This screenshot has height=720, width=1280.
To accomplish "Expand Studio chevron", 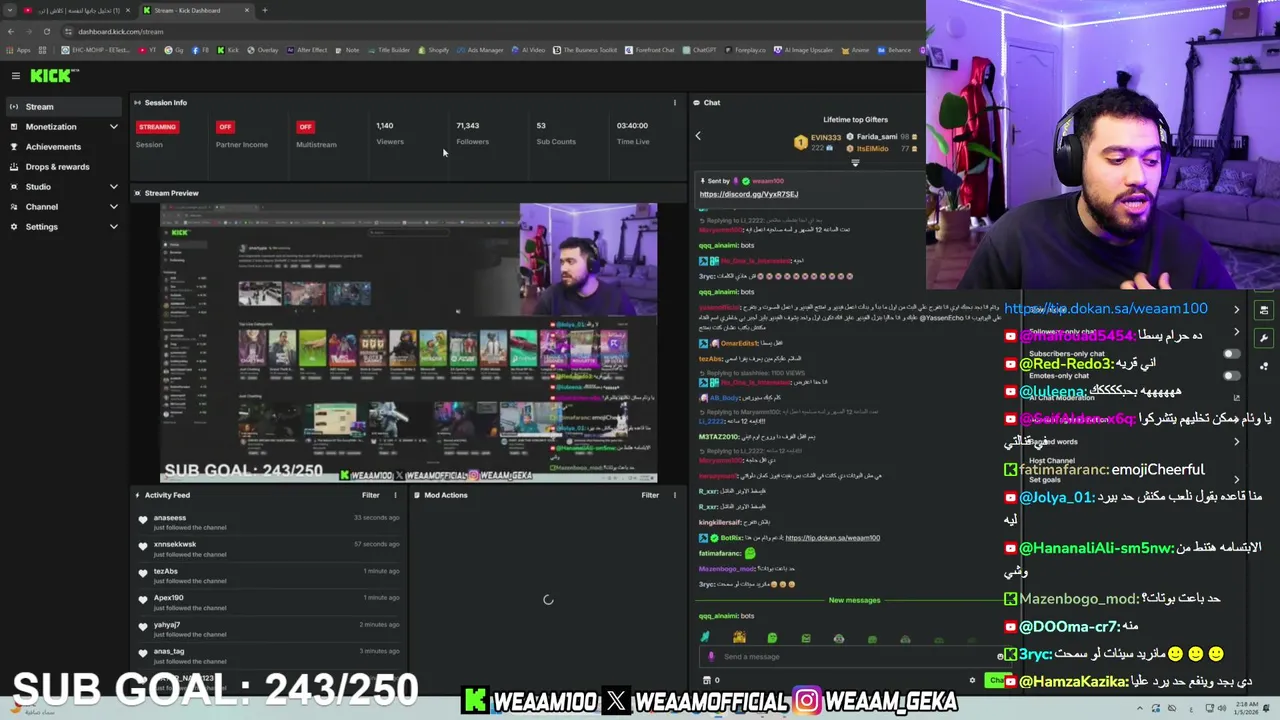I will pyautogui.click(x=113, y=187).
